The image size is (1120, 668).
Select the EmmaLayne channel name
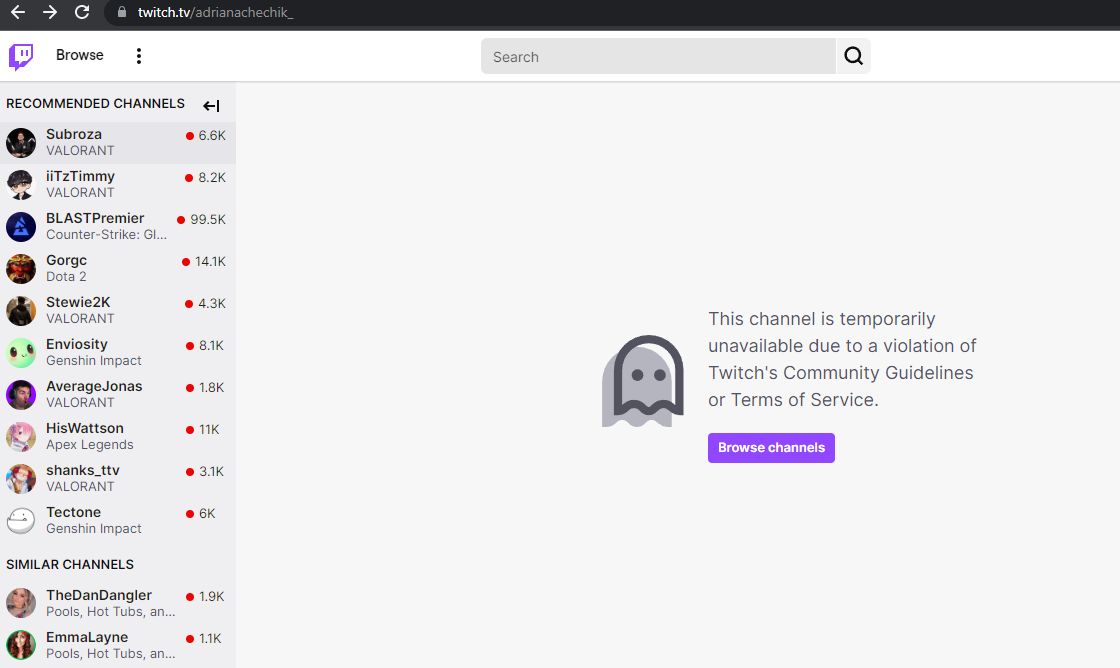[87, 637]
